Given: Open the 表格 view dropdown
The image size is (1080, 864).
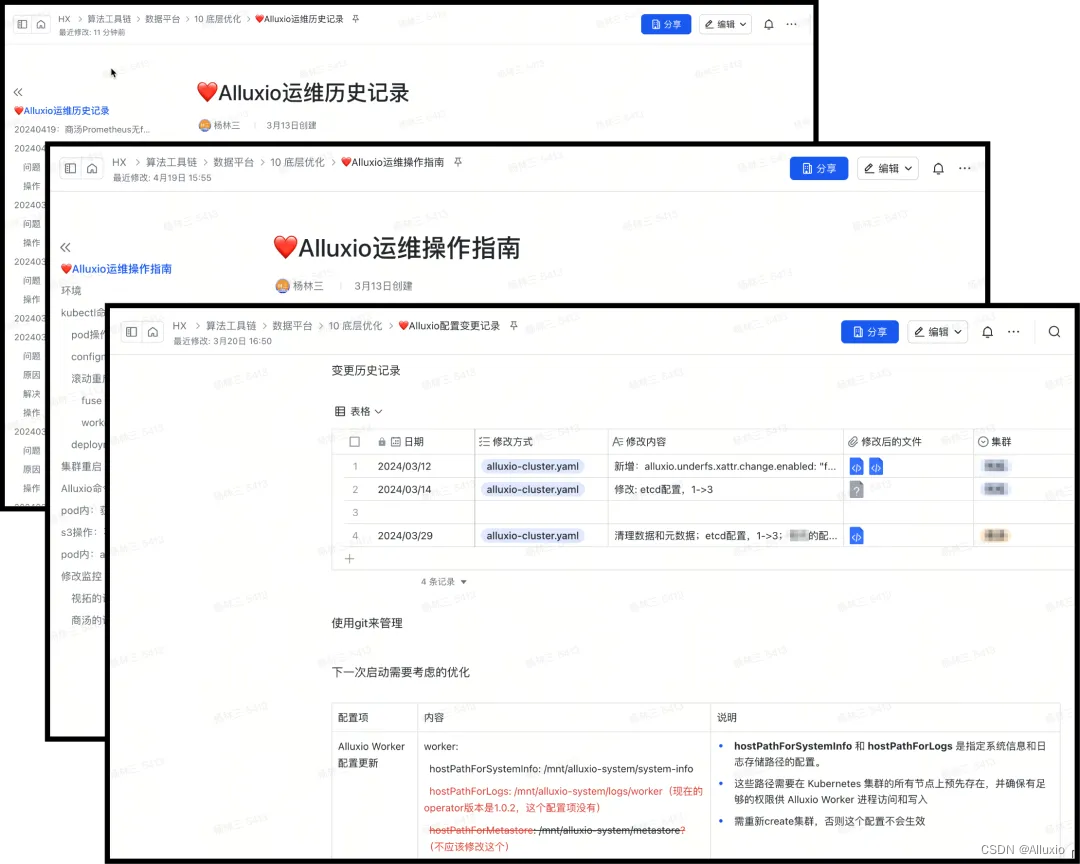Looking at the screenshot, I should coord(358,411).
